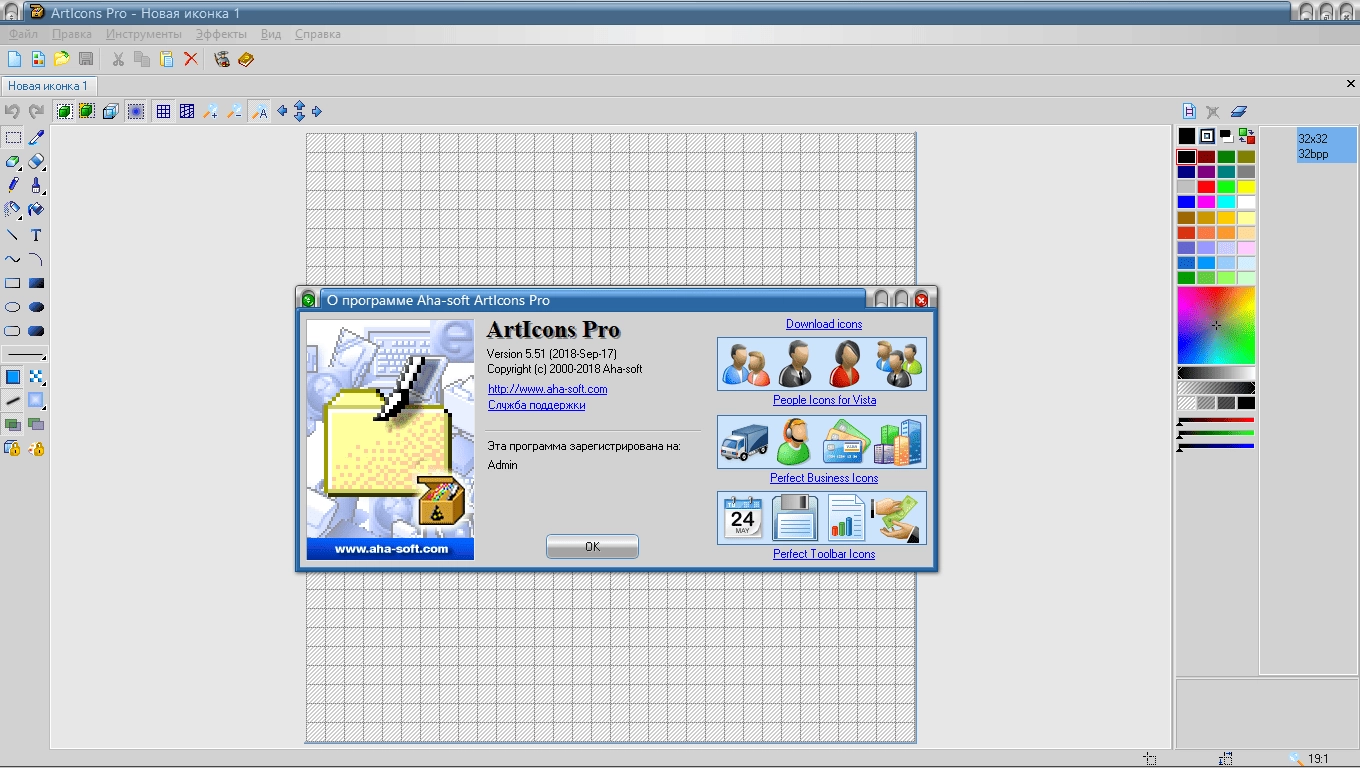Pick the red swatch in the palette

click(1207, 187)
